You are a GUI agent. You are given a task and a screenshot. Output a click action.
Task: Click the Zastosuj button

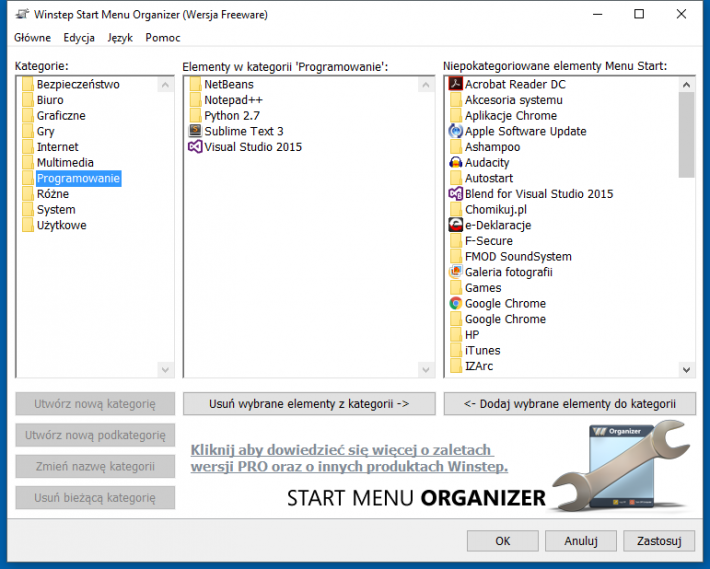659,541
